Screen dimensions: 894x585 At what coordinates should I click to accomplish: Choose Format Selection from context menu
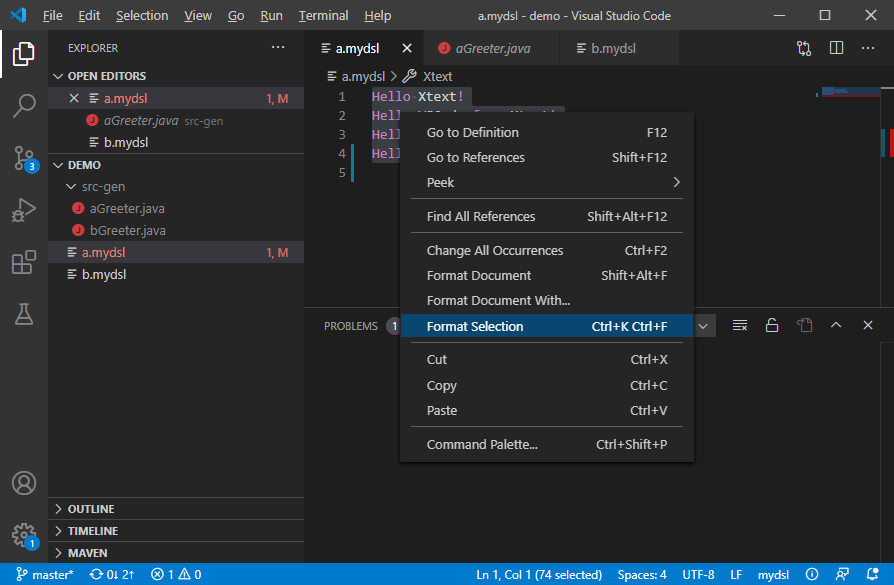click(547, 326)
